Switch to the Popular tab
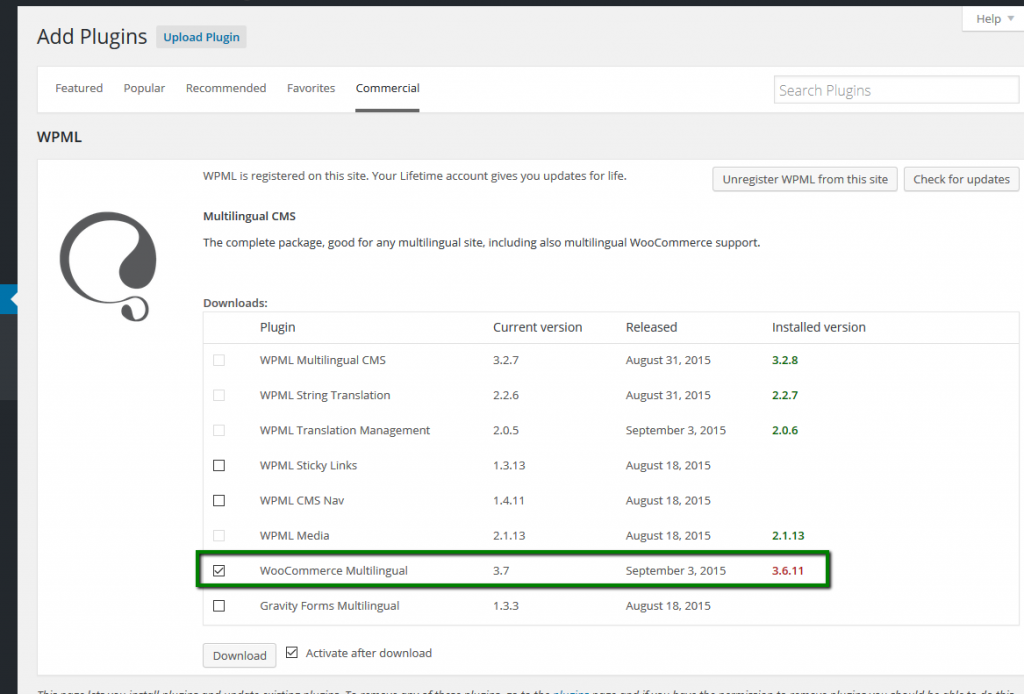 click(x=144, y=88)
